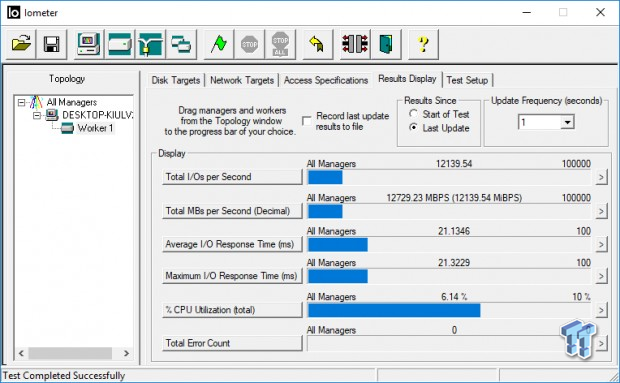Select Results Display tab
The image size is (620, 383).
point(407,79)
